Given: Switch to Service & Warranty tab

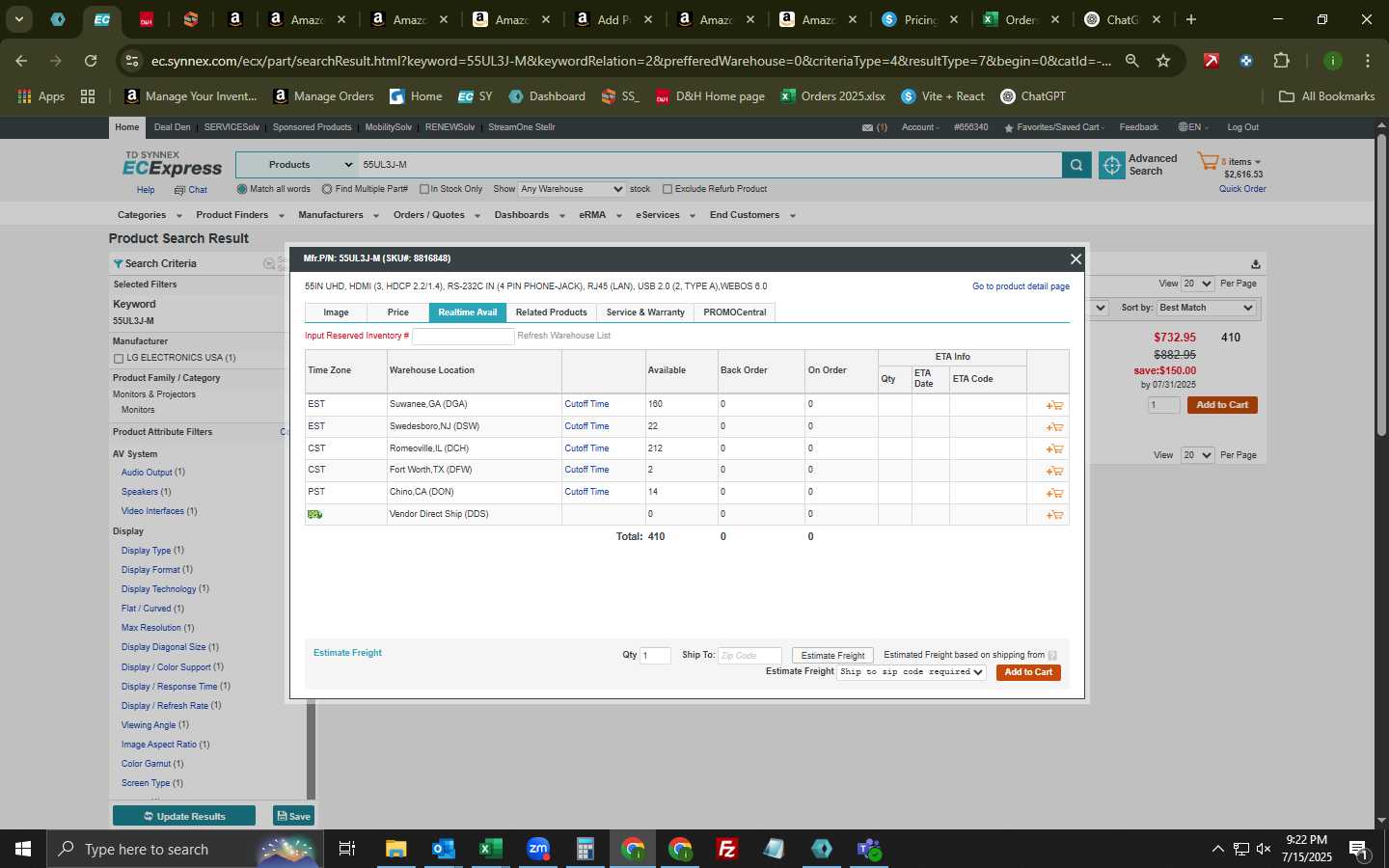Looking at the screenshot, I should [645, 312].
